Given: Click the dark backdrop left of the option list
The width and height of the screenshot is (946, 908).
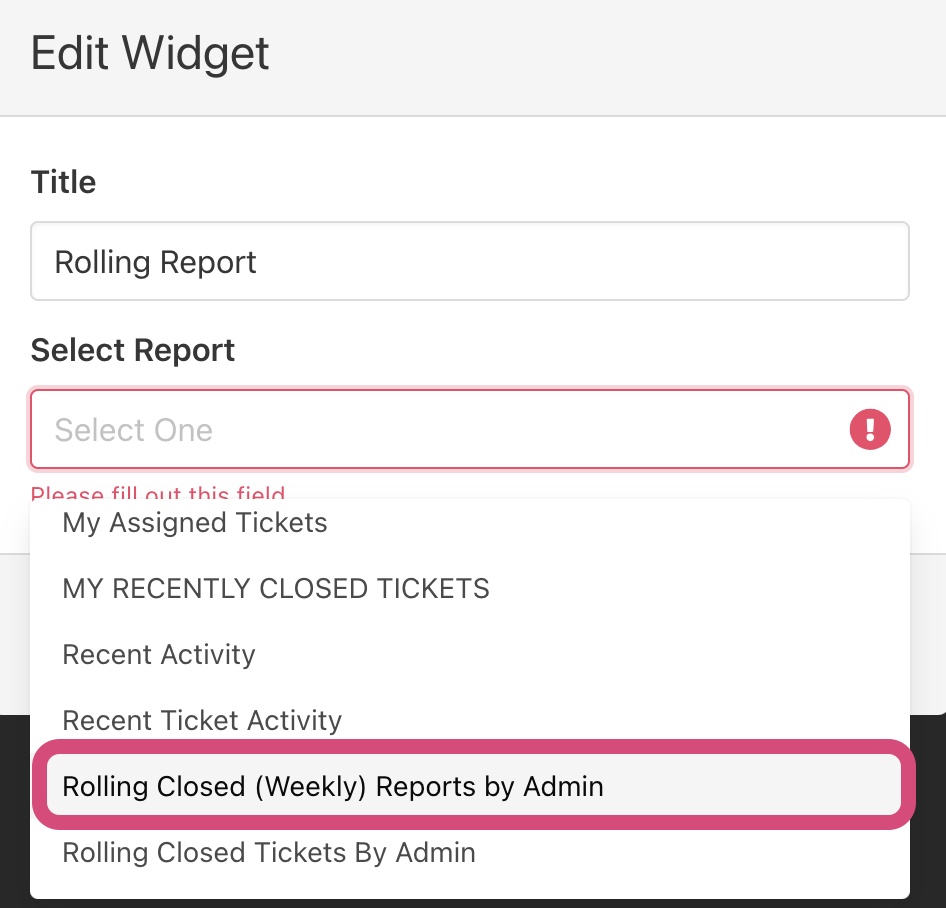Looking at the screenshot, I should (x=14, y=810).
